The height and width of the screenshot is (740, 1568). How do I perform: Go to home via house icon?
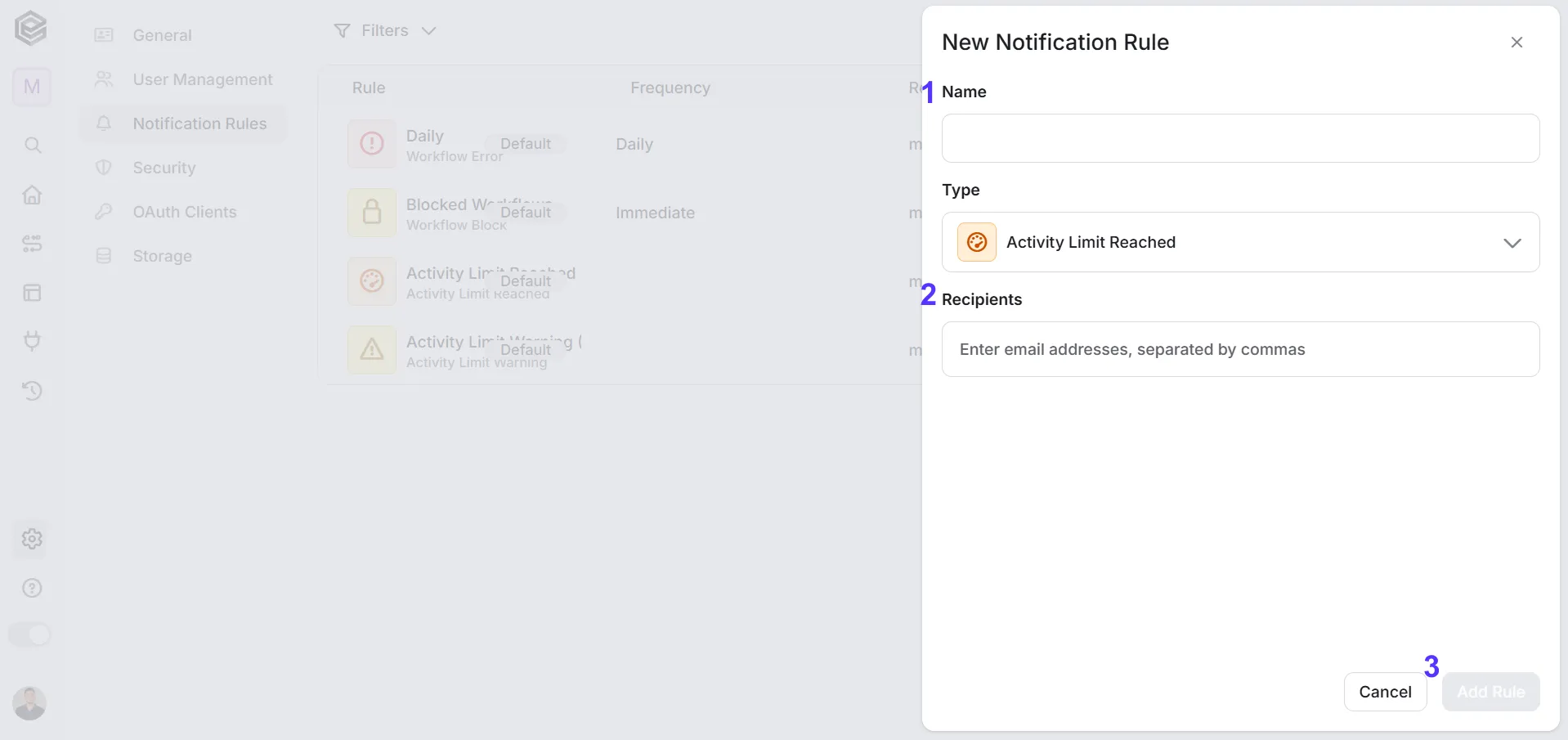point(32,195)
